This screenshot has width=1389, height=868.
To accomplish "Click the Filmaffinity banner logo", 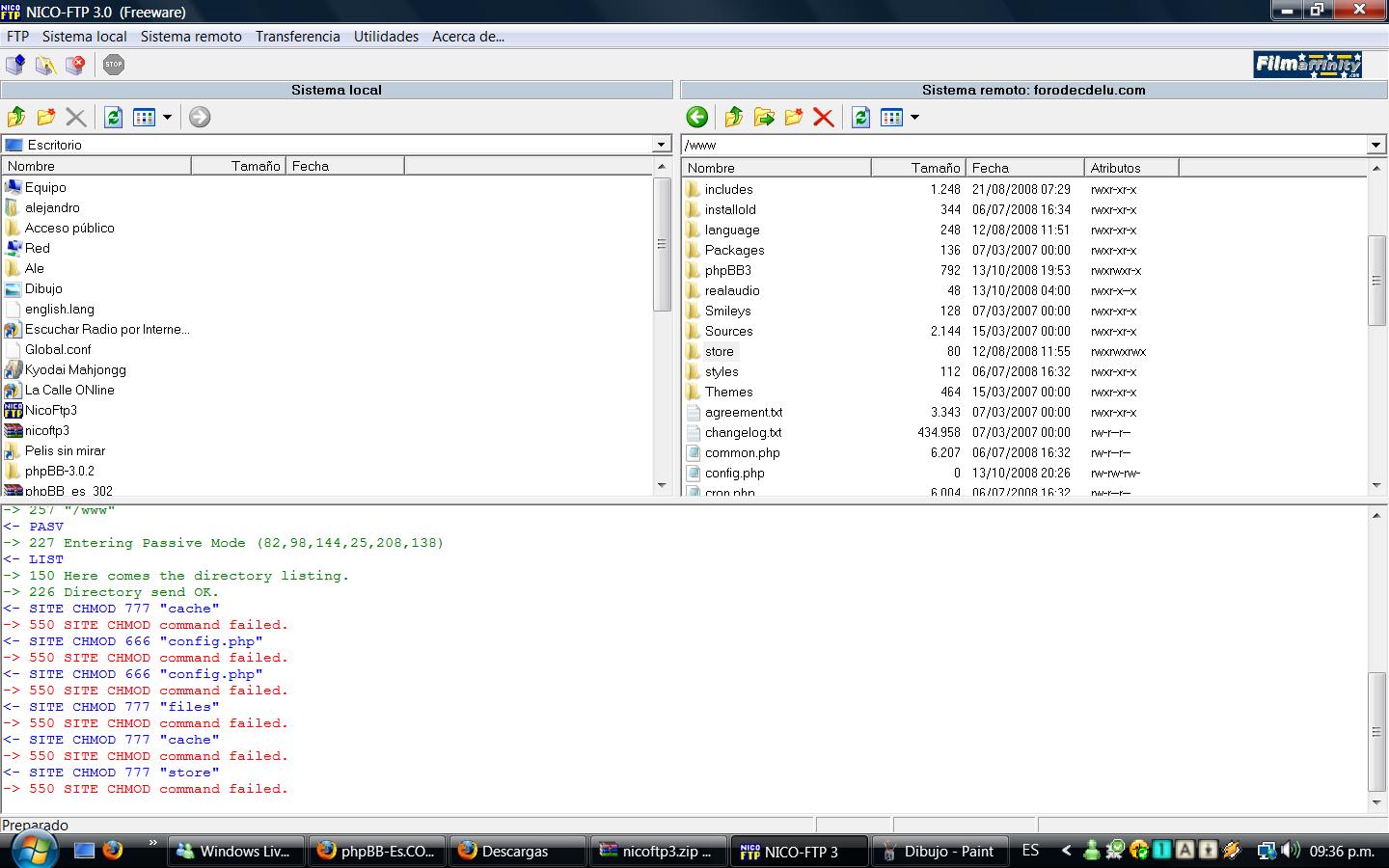I will (x=1307, y=65).
